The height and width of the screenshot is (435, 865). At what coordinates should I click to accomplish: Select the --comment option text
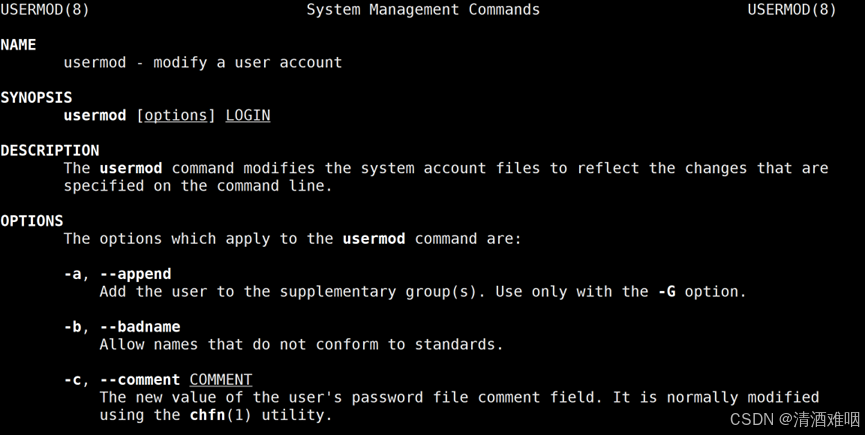(x=140, y=380)
